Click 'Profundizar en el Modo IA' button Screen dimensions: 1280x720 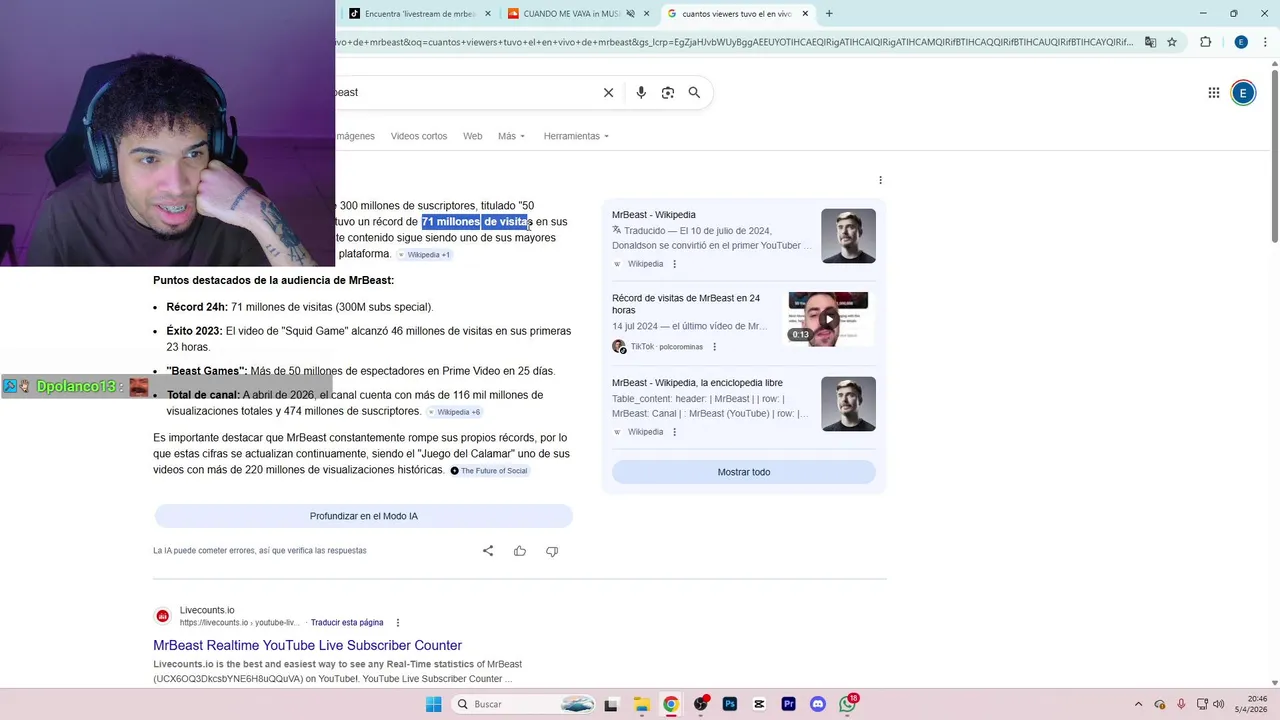(x=364, y=516)
